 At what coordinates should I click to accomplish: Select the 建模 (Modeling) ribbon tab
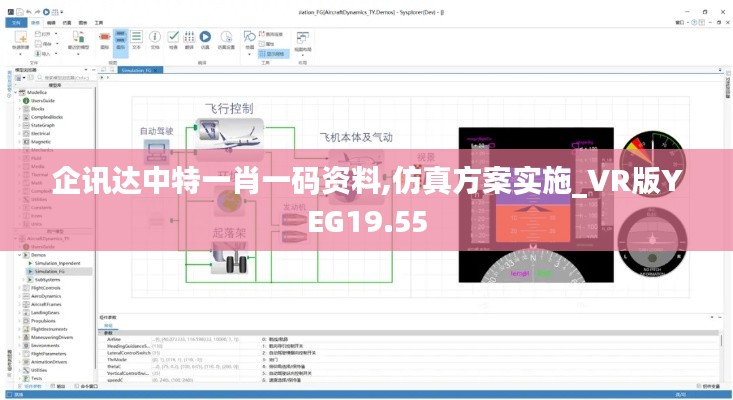point(35,22)
